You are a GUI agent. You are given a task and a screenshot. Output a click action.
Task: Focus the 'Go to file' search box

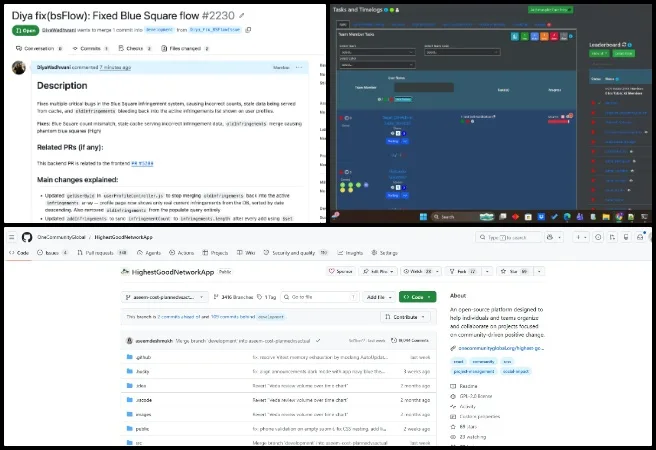(320, 297)
